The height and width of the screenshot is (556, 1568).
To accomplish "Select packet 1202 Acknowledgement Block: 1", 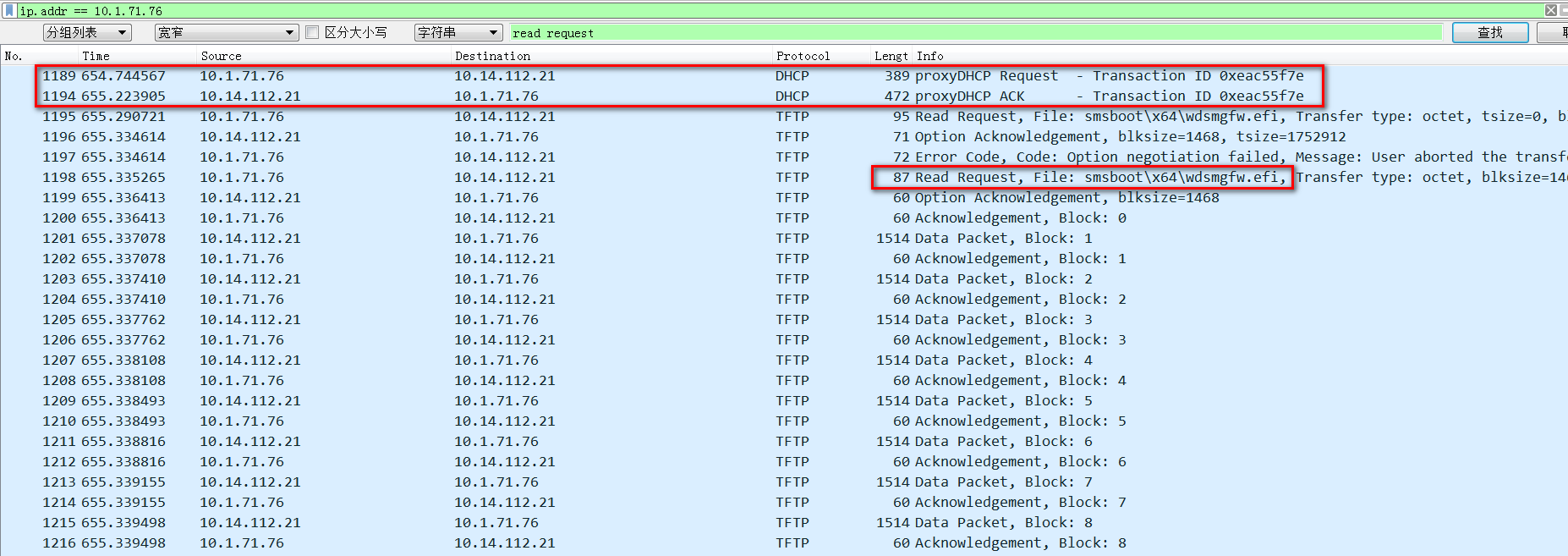I will [x=784, y=258].
